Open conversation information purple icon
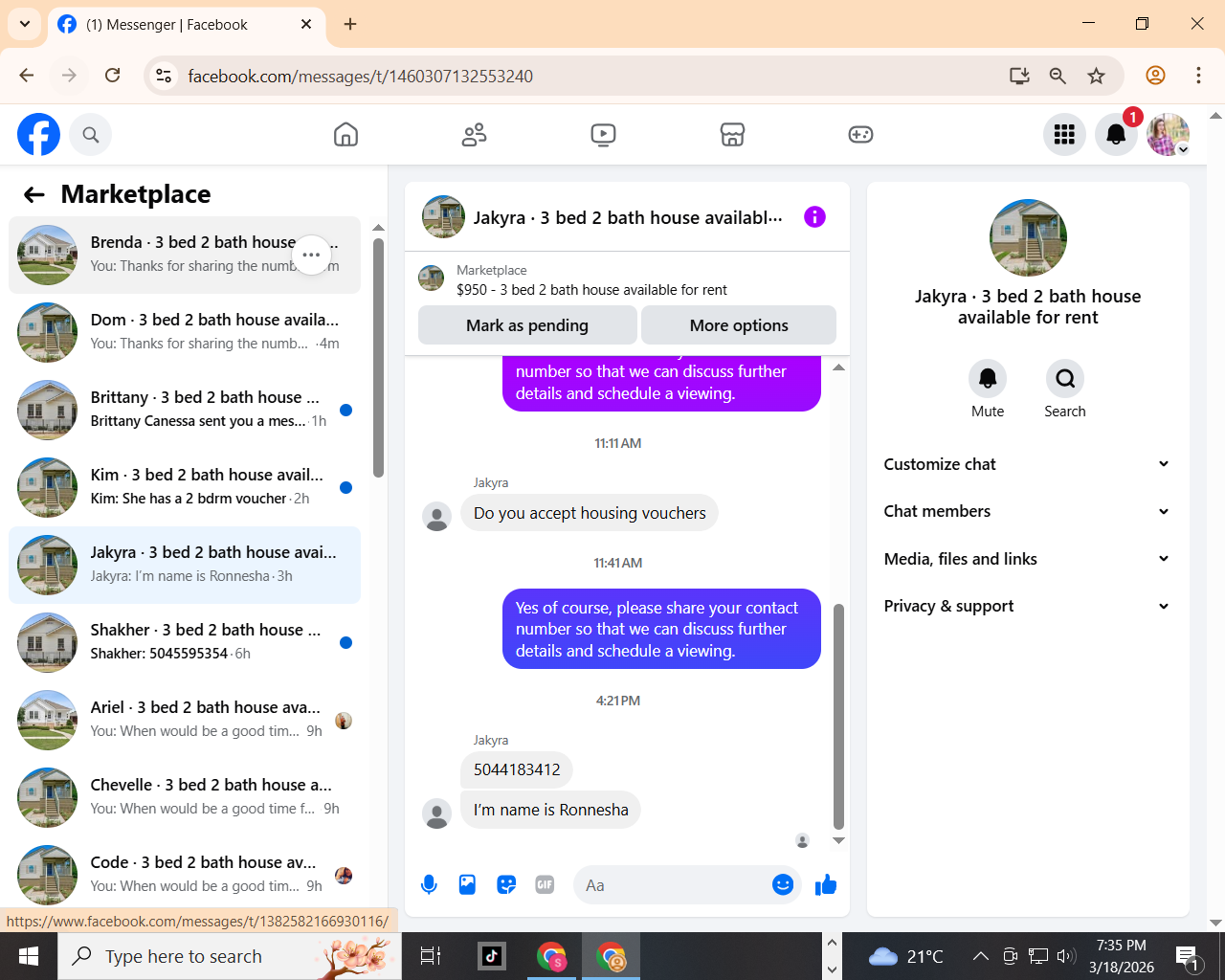 [x=814, y=217]
